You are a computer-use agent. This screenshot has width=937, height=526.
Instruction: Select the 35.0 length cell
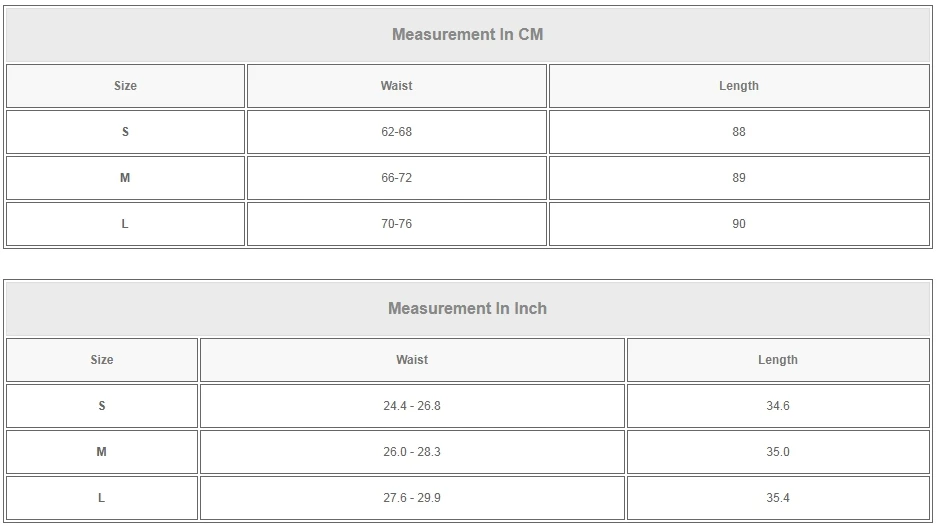[777, 452]
